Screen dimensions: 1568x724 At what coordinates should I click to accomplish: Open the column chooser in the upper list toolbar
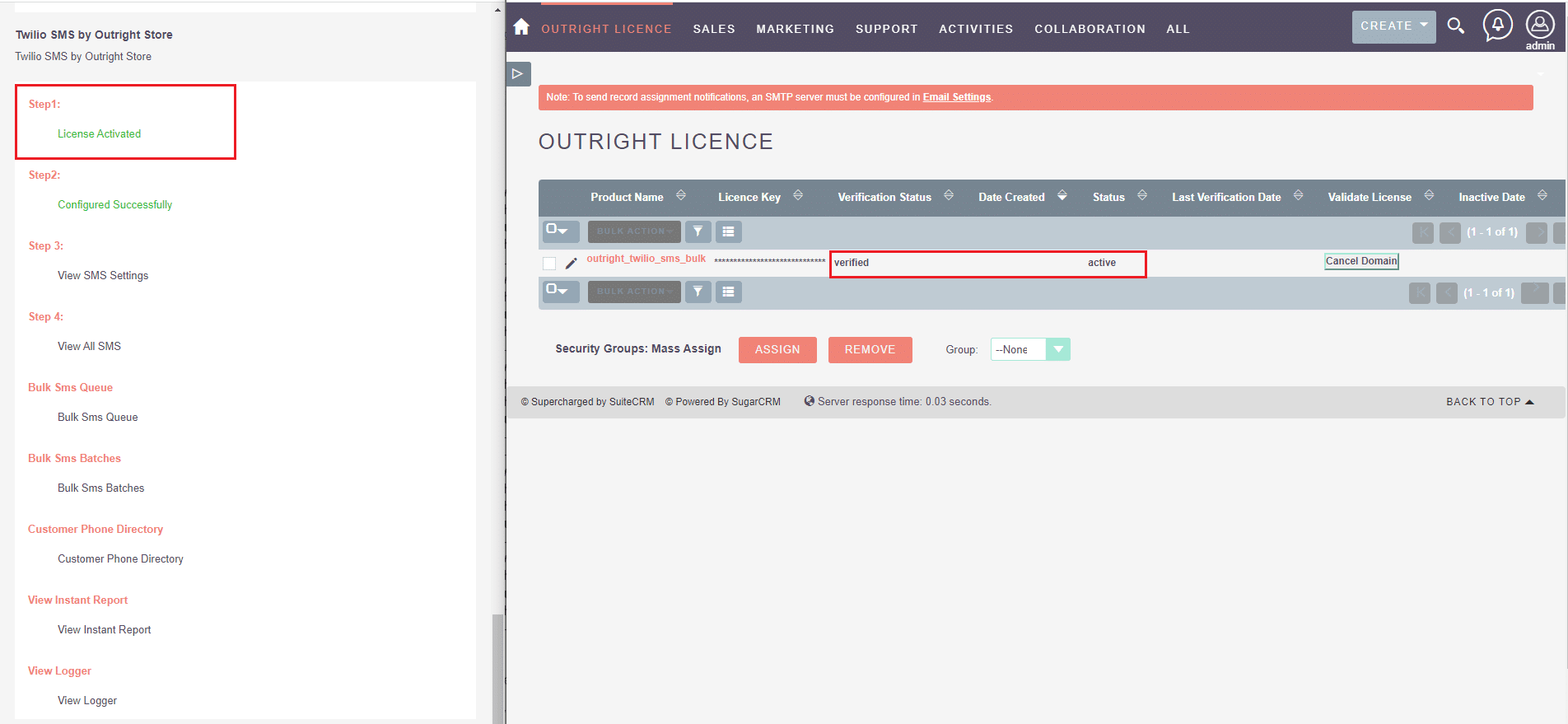[x=728, y=231]
